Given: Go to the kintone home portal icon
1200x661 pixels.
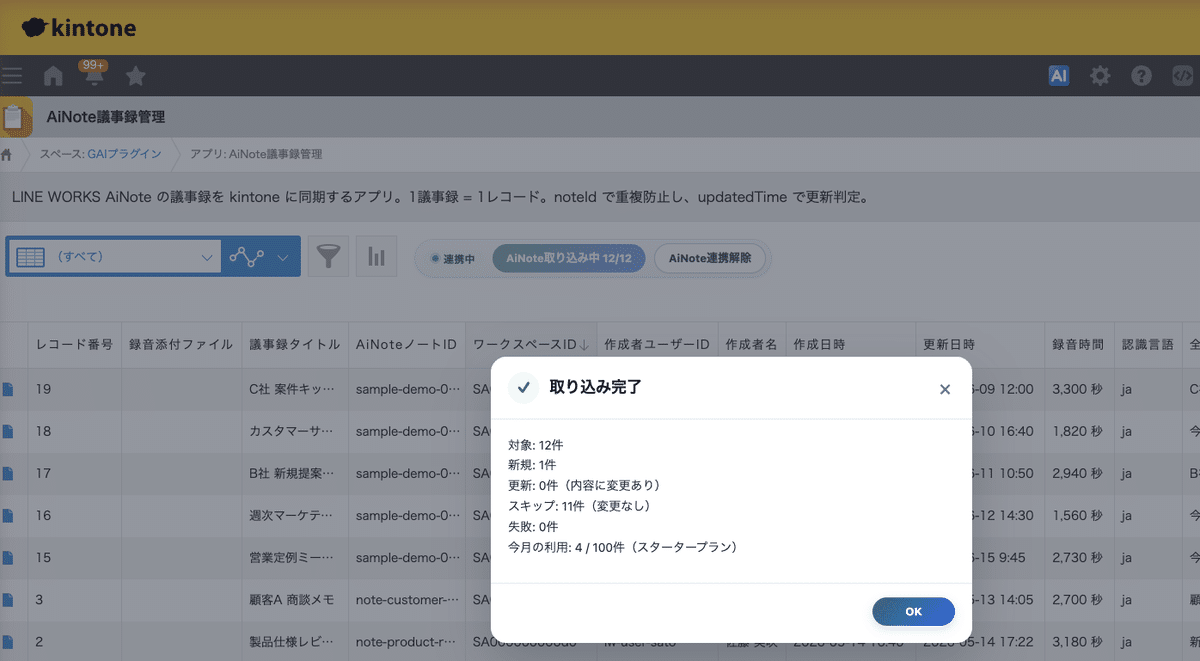Looking at the screenshot, I should coord(54,76).
